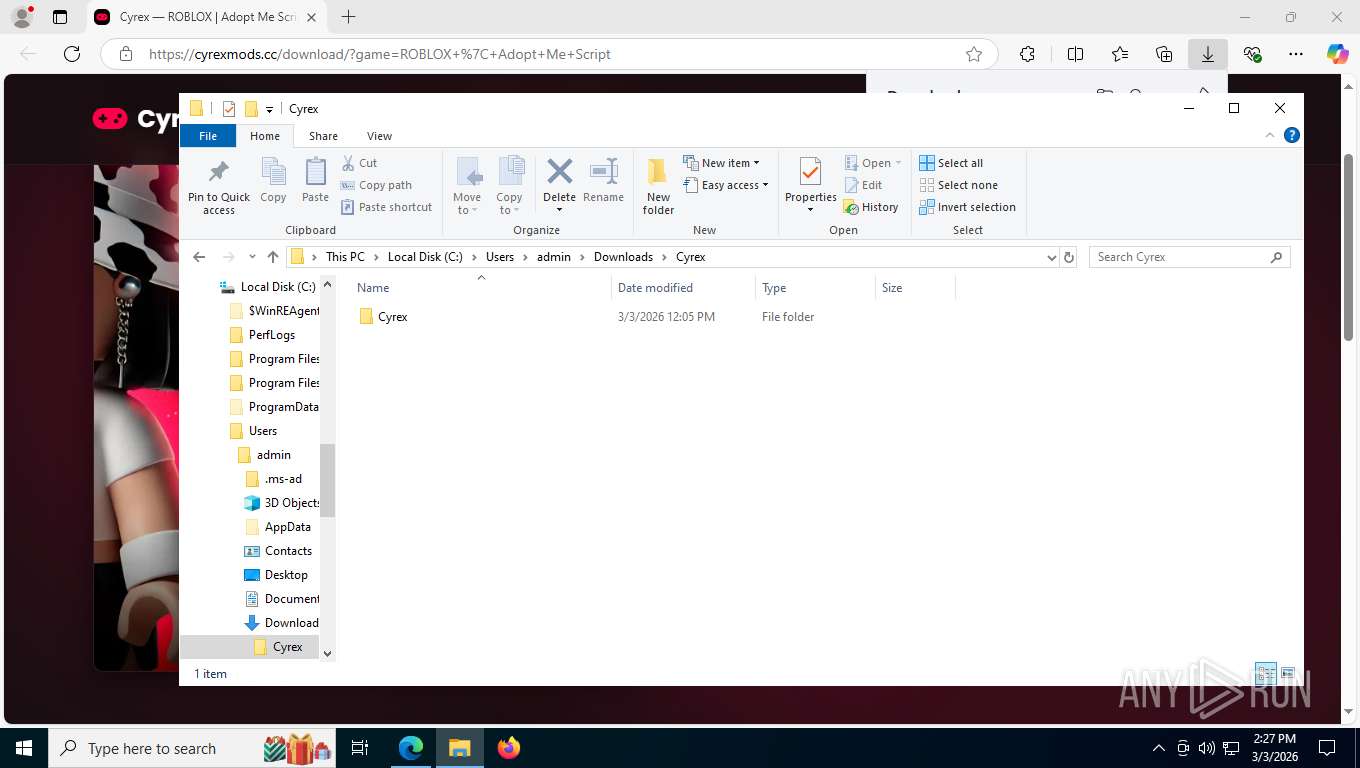Collapse the ribbon with the chevron
The width and height of the screenshot is (1360, 768).
(1270, 135)
